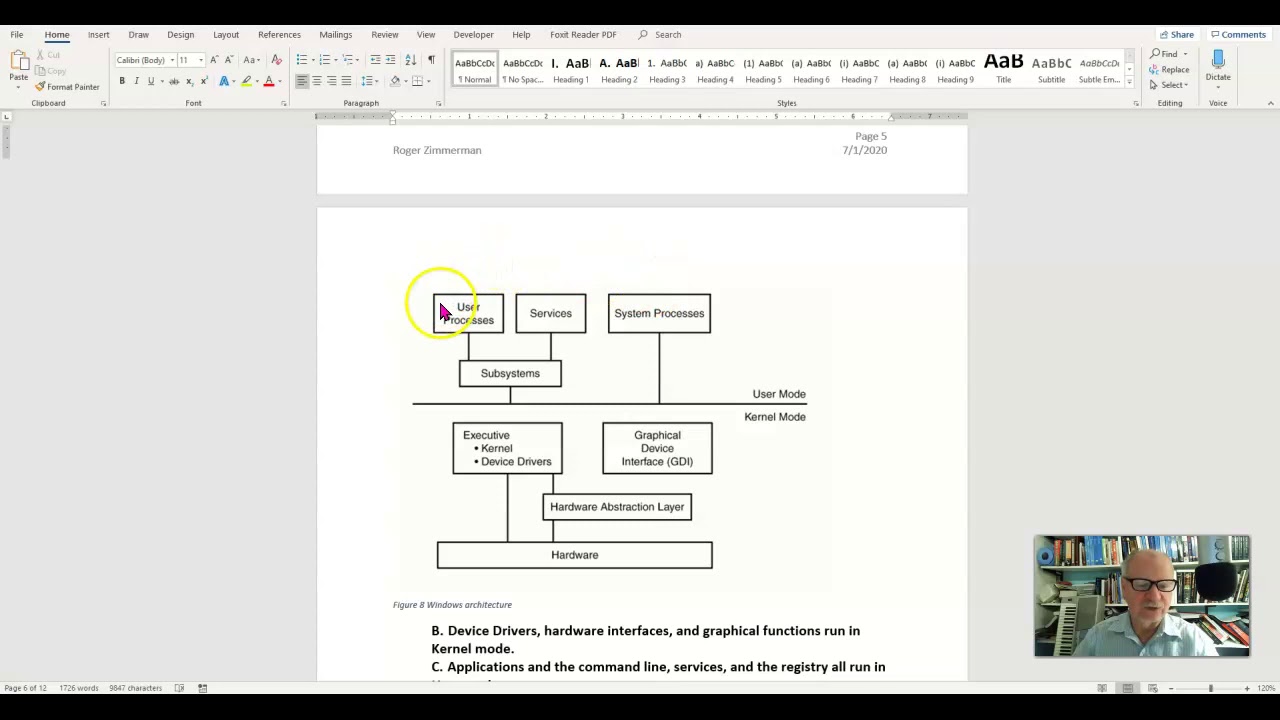Open the File menu
Viewport: 1280px width, 720px height.
[17, 34]
